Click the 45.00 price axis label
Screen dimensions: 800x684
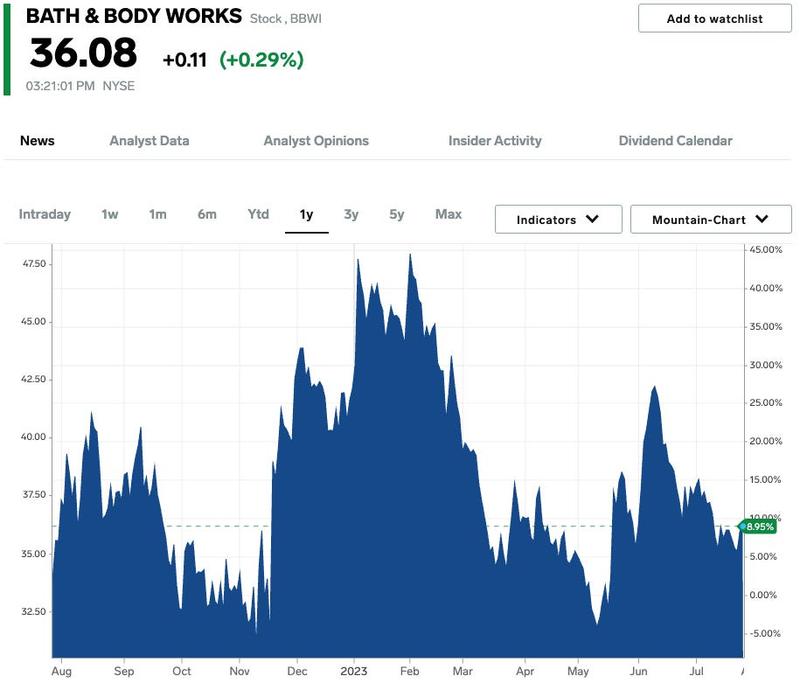(x=34, y=321)
